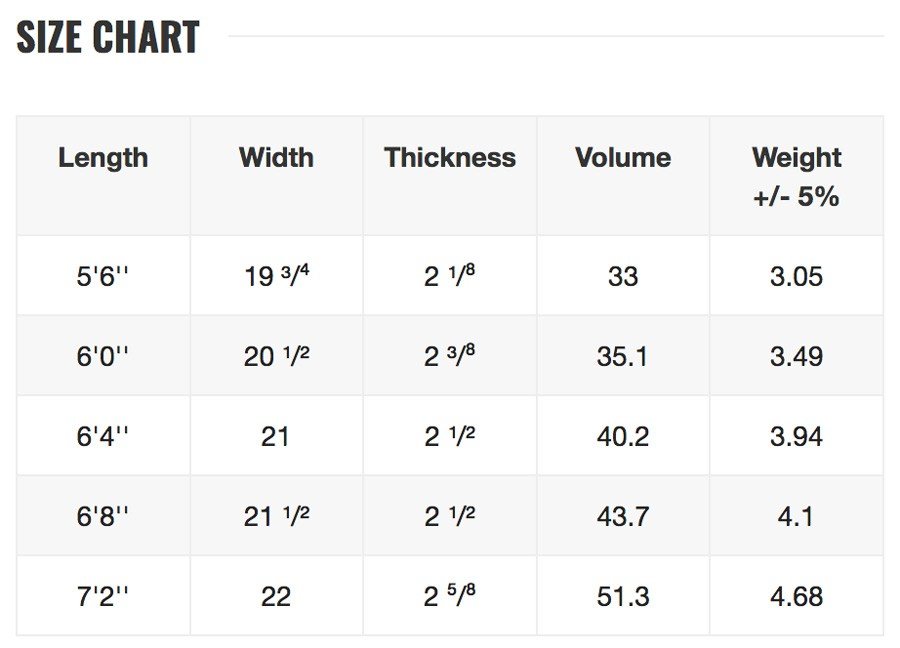Screen dimensions: 900x648
Task: Select the 51.3 volume cell
Action: tap(623, 596)
